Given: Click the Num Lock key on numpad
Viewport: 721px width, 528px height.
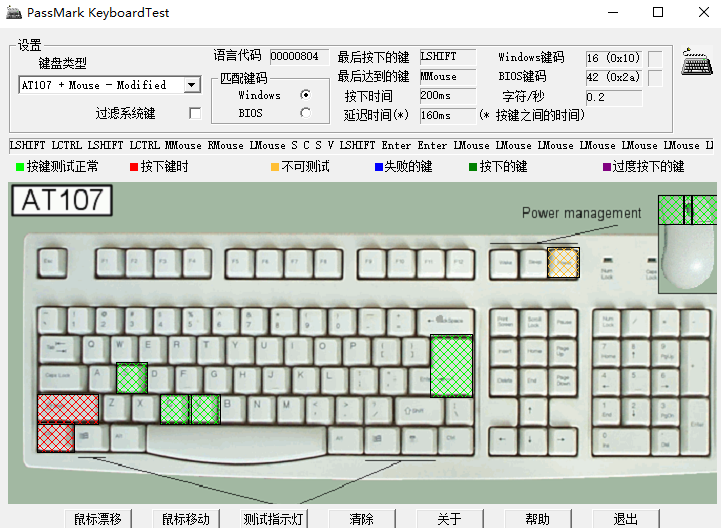Looking at the screenshot, I should pyautogui.click(x=607, y=322).
